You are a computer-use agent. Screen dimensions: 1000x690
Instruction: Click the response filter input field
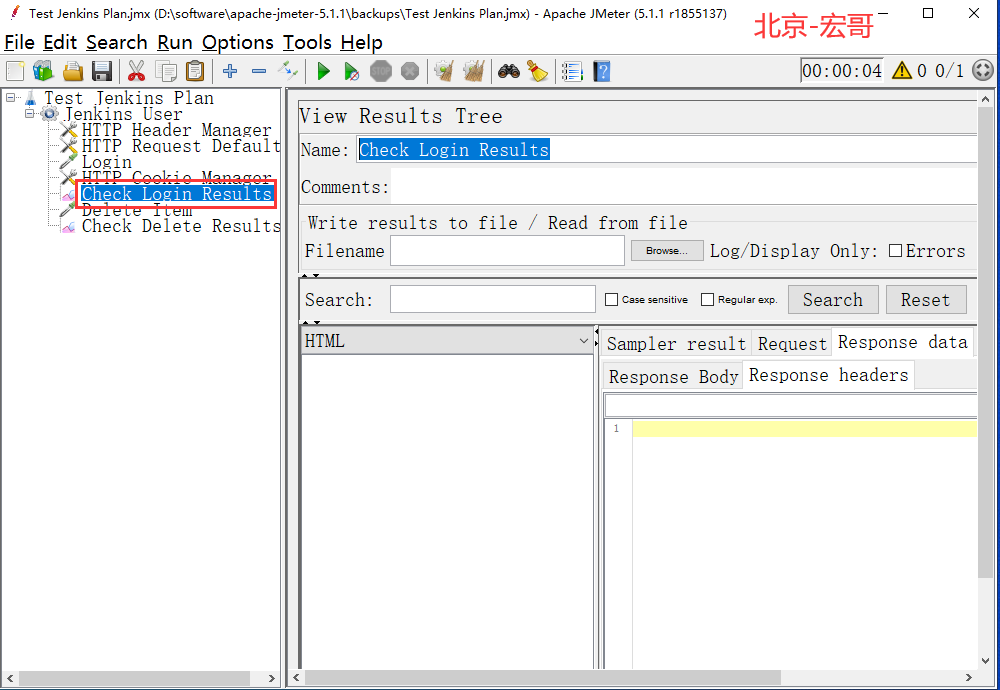(x=791, y=406)
